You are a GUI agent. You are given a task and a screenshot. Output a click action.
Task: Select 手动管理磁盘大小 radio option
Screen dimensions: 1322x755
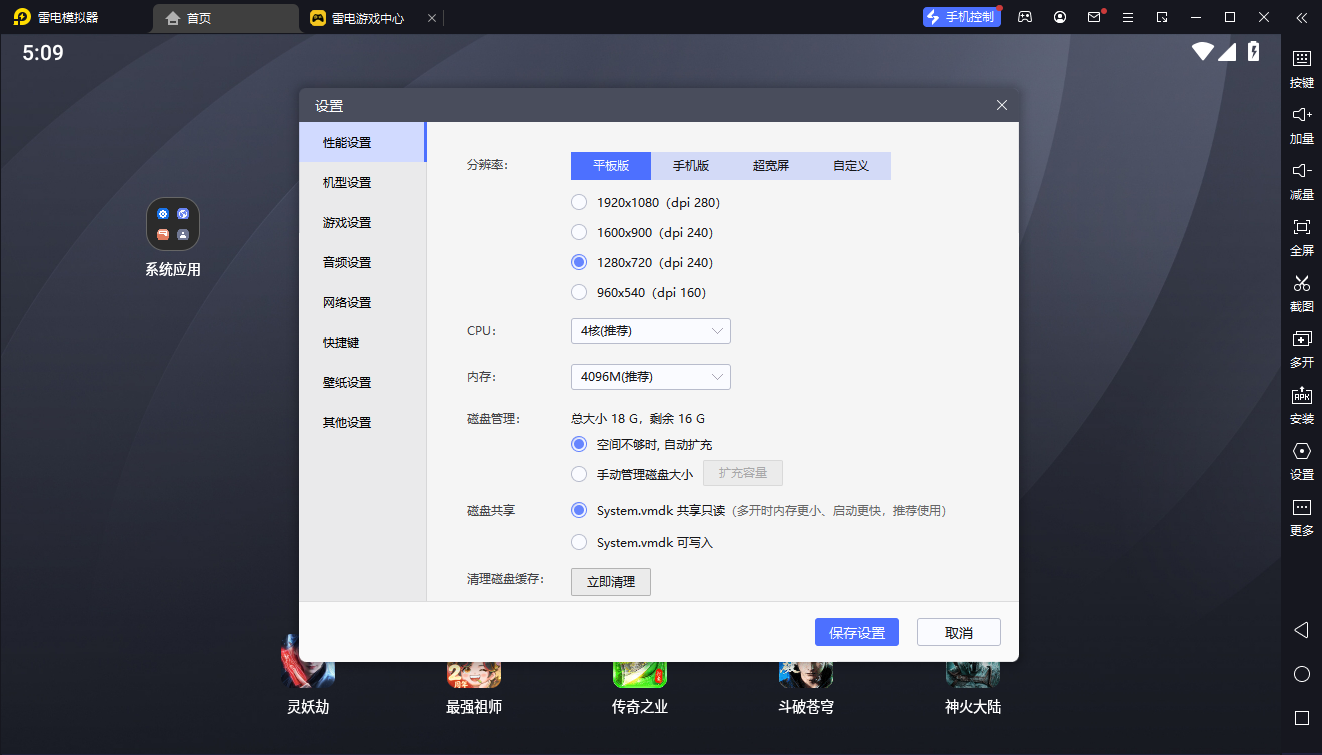click(579, 474)
